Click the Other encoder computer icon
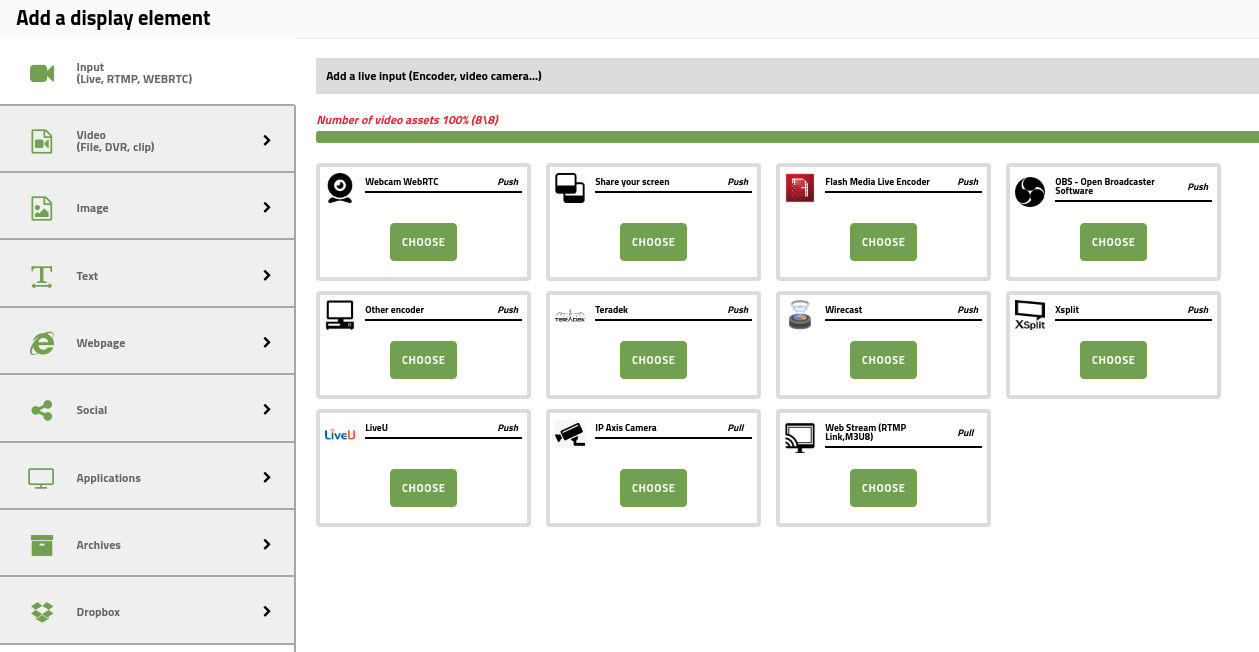Screen dimensions: 1259x652 tap(340, 315)
